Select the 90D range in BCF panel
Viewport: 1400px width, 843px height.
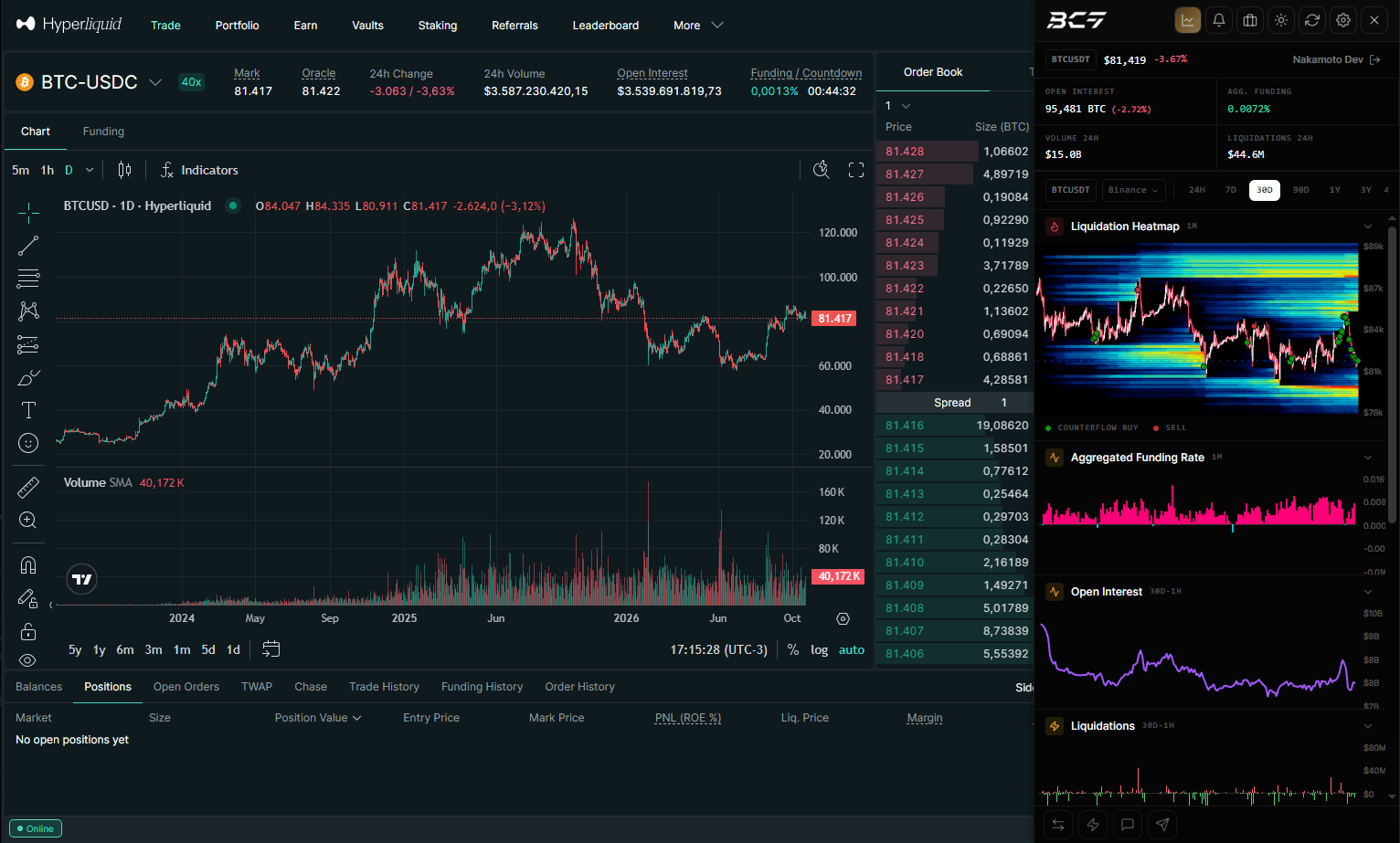point(1301,190)
